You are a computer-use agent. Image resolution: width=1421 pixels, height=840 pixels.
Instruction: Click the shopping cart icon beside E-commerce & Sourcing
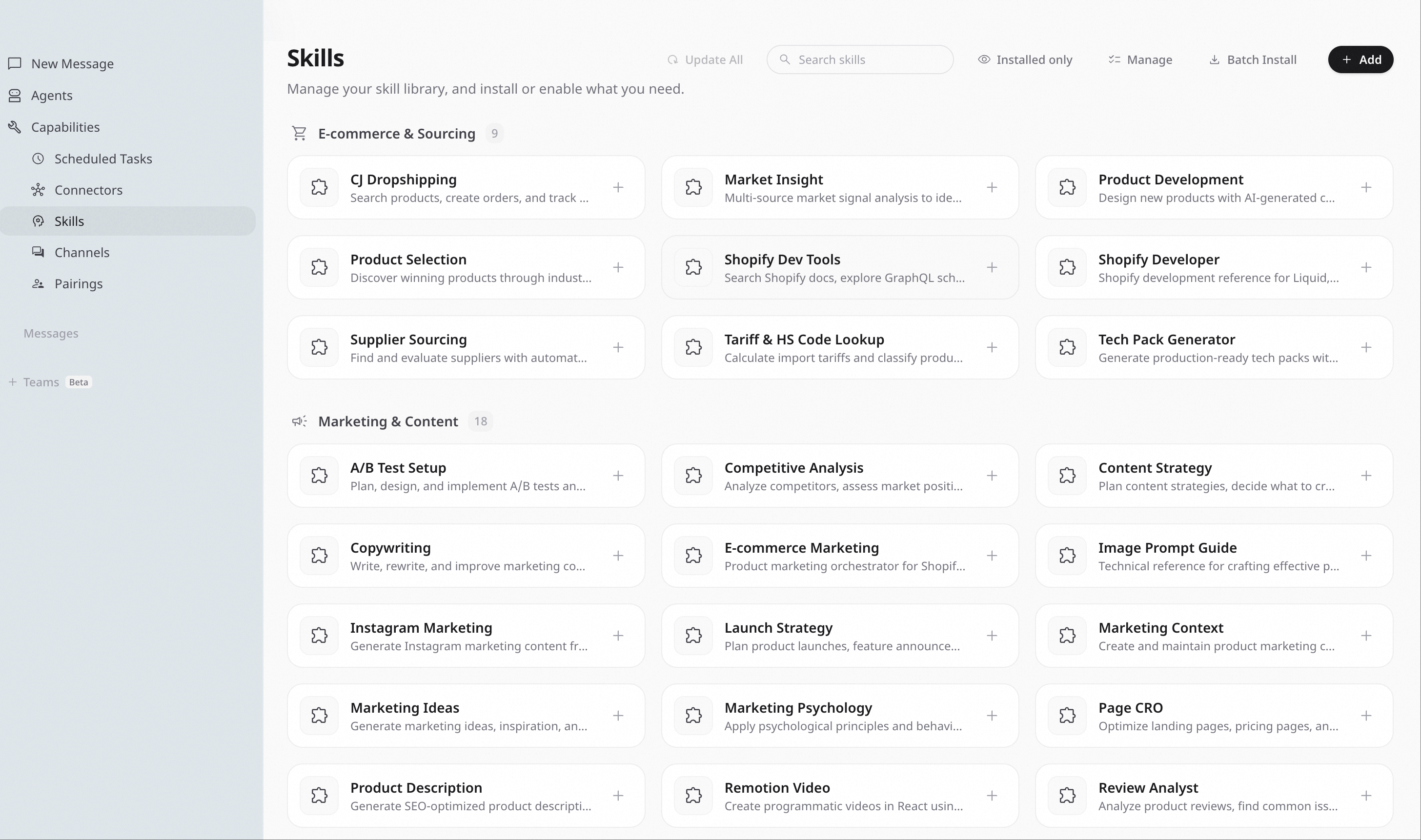pos(299,134)
